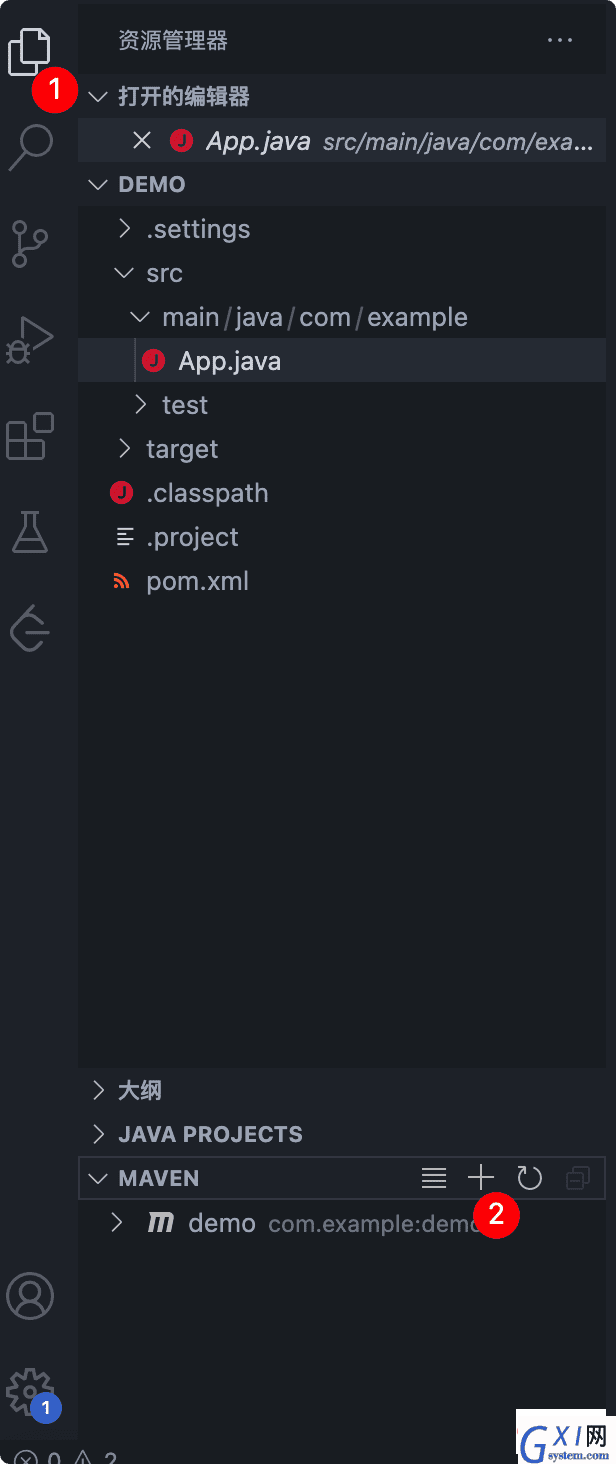Switch Maven view to flat list icon
This screenshot has height=1464, width=616.
[x=434, y=1178]
